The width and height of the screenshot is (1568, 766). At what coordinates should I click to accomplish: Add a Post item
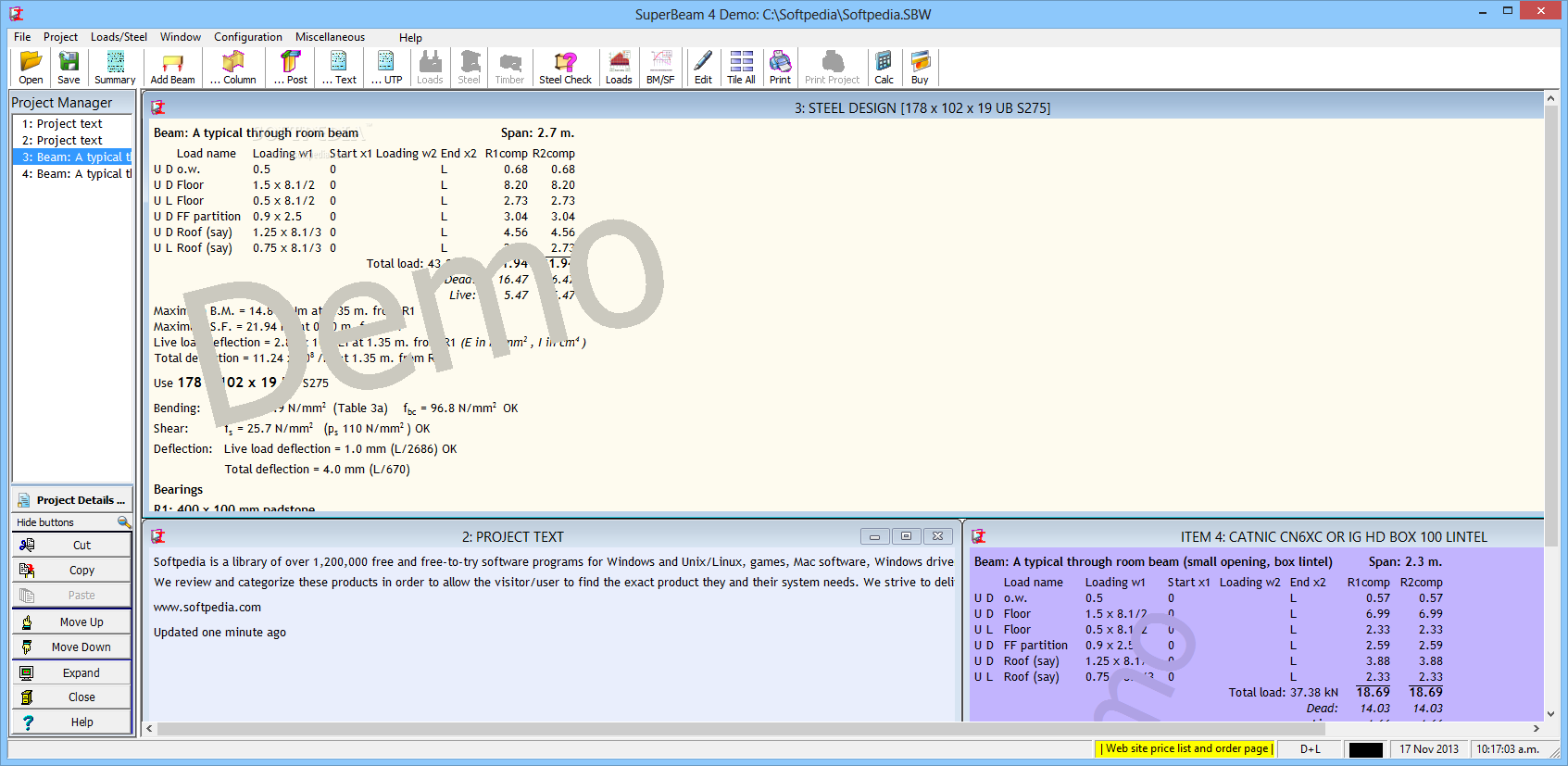[291, 68]
